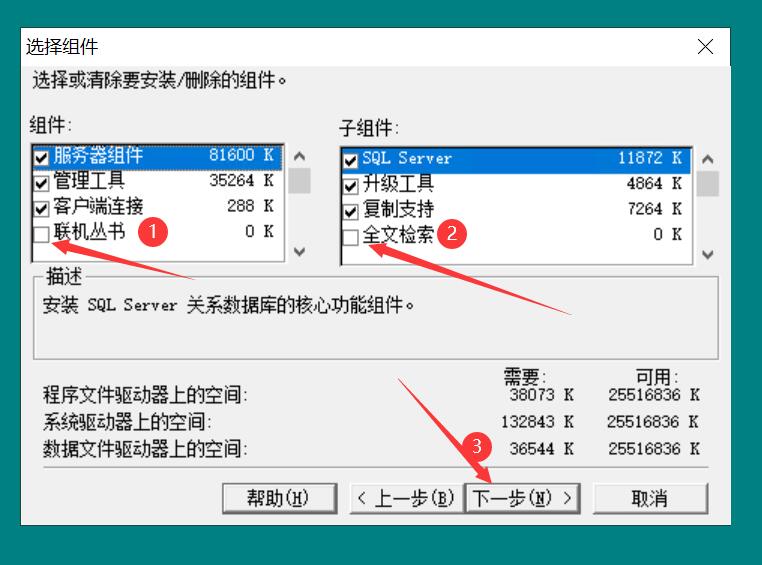Screen dimensions: 762x565
Task: Click the 81600 K size value
Action: coord(242,155)
